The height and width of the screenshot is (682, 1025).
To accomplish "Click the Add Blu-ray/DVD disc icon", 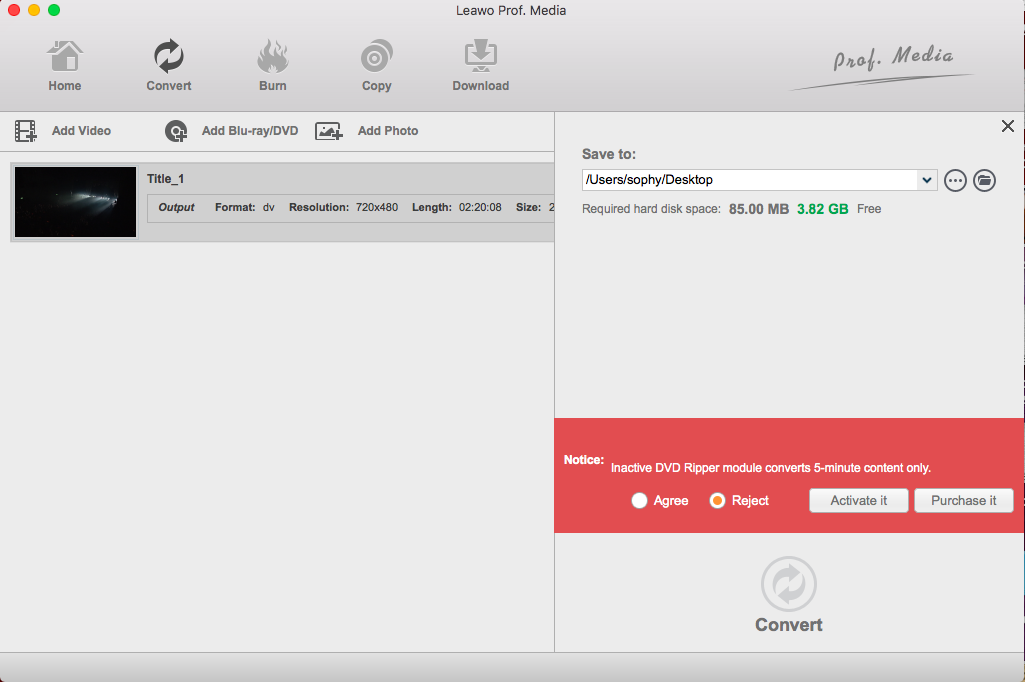I will (x=176, y=131).
